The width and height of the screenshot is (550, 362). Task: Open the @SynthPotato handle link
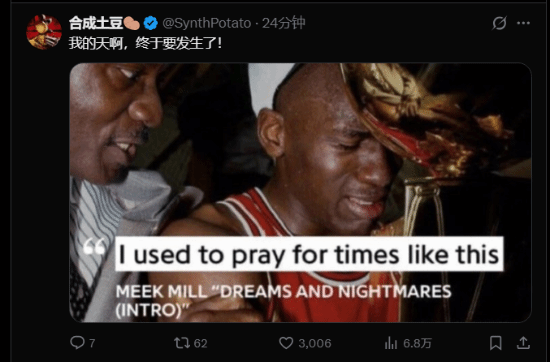coord(207,23)
